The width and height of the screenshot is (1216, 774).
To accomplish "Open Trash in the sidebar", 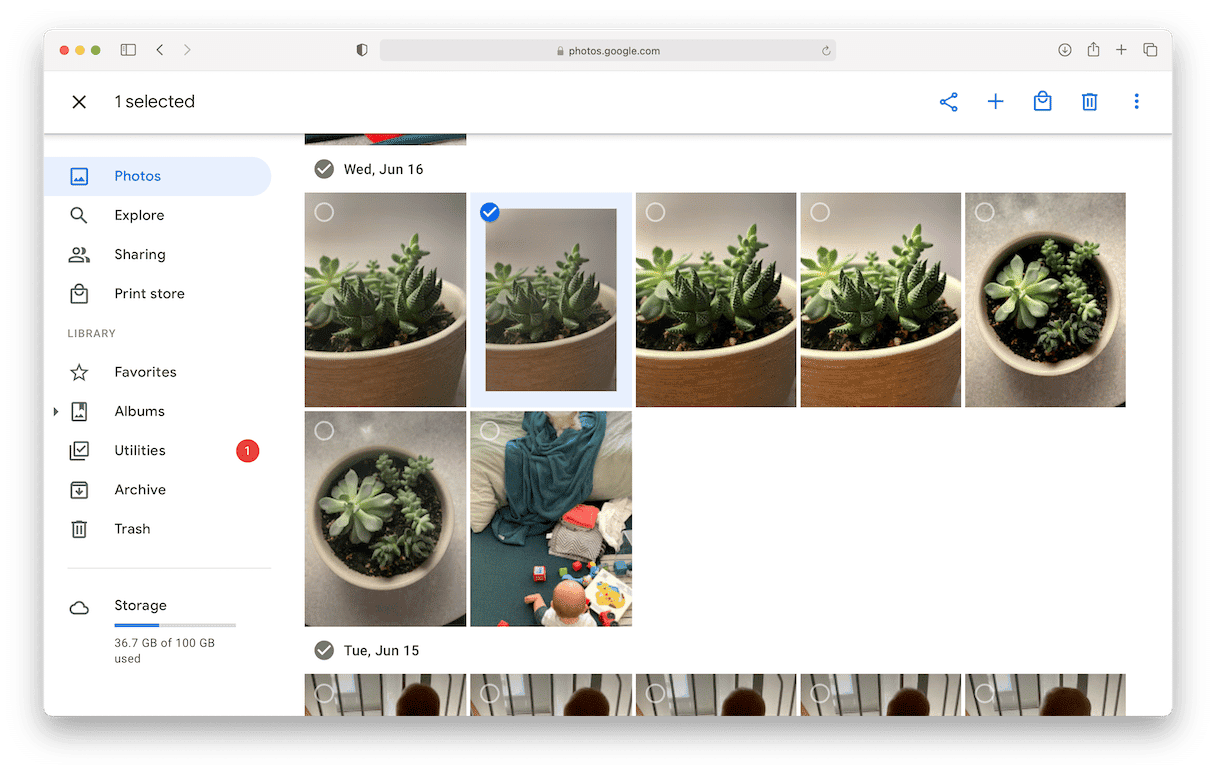I will [132, 529].
